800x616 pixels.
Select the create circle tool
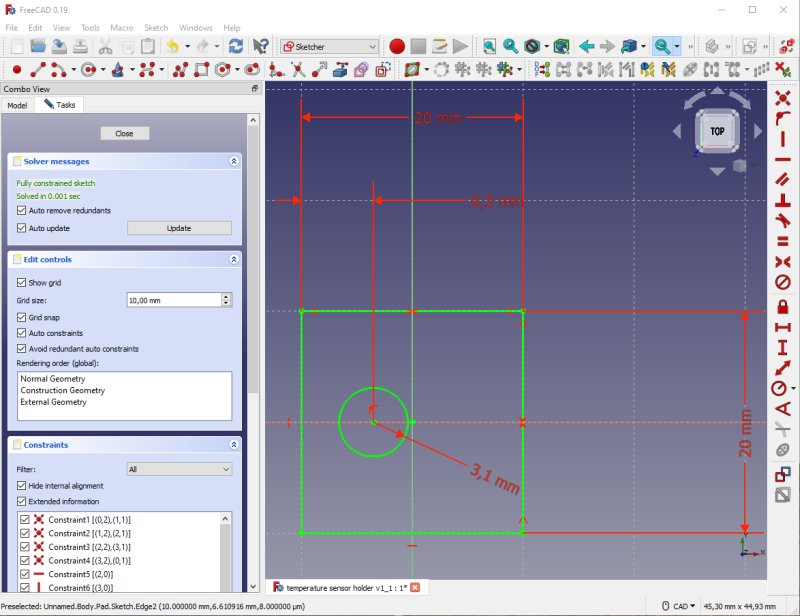[89, 69]
